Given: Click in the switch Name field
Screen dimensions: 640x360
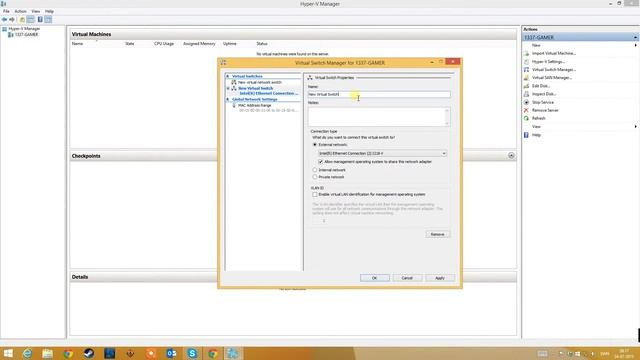Looking at the screenshot, I should point(379,94).
